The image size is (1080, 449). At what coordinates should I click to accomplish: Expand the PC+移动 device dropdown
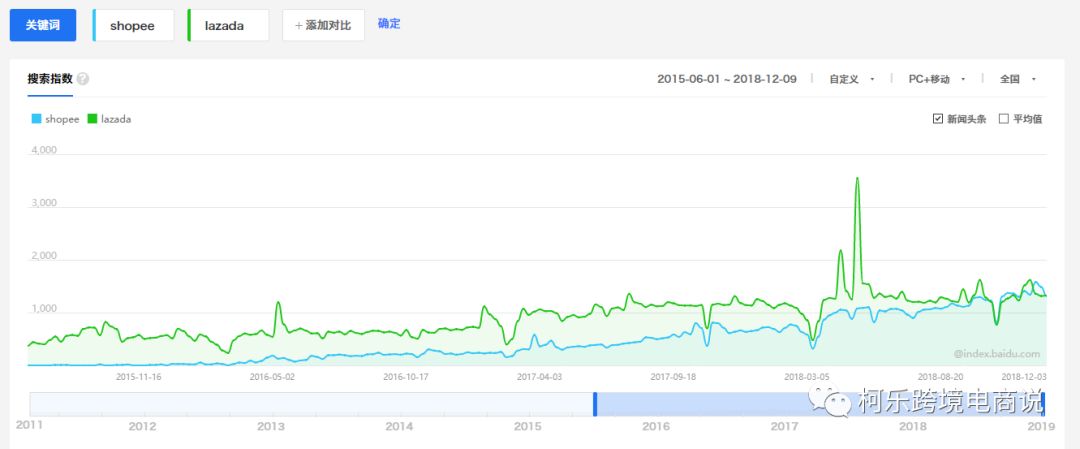(x=937, y=79)
